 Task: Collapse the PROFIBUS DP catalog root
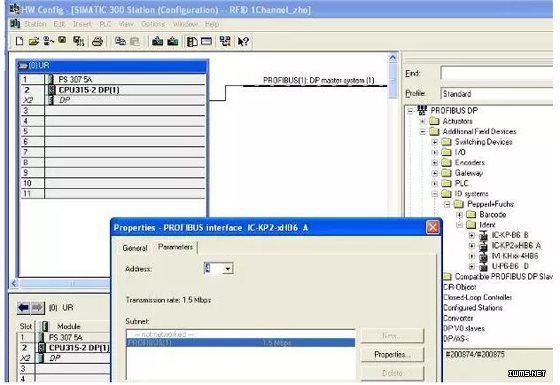point(410,111)
